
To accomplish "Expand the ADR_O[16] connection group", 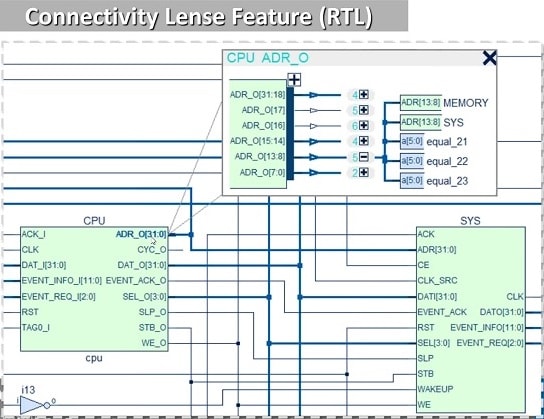I will click(x=364, y=125).
